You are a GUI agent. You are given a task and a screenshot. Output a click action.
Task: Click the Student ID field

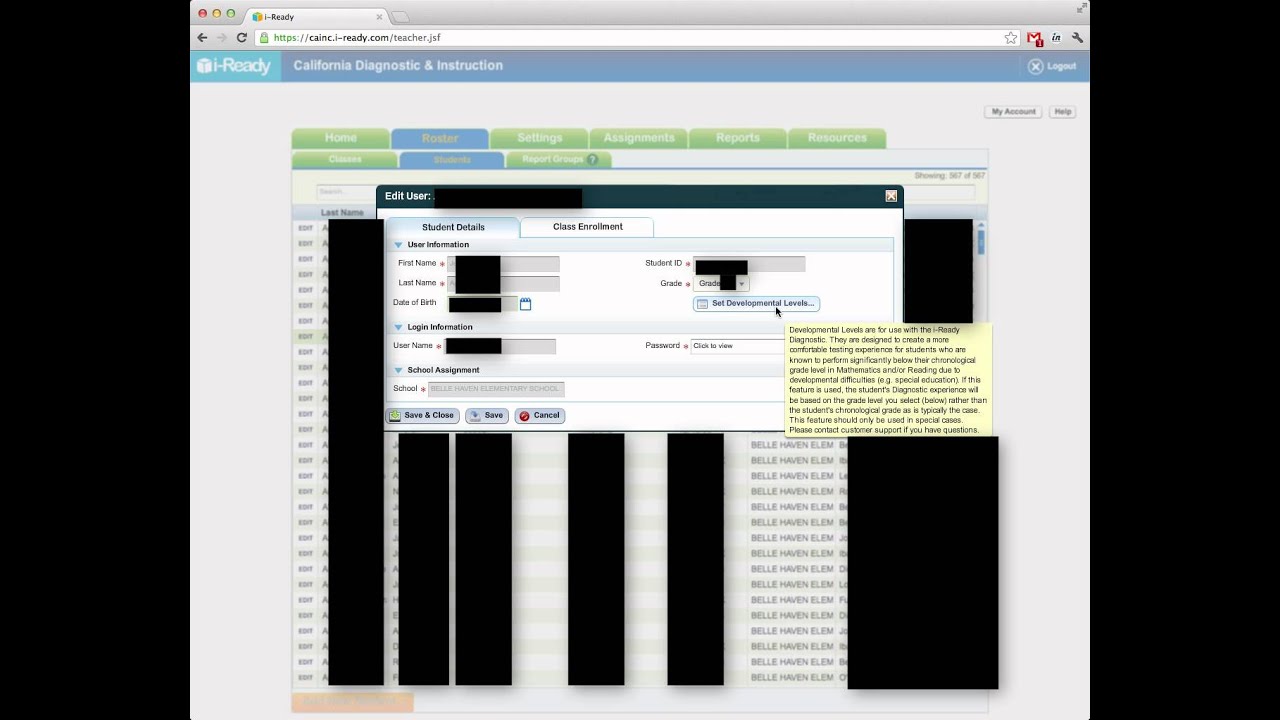[x=749, y=263]
